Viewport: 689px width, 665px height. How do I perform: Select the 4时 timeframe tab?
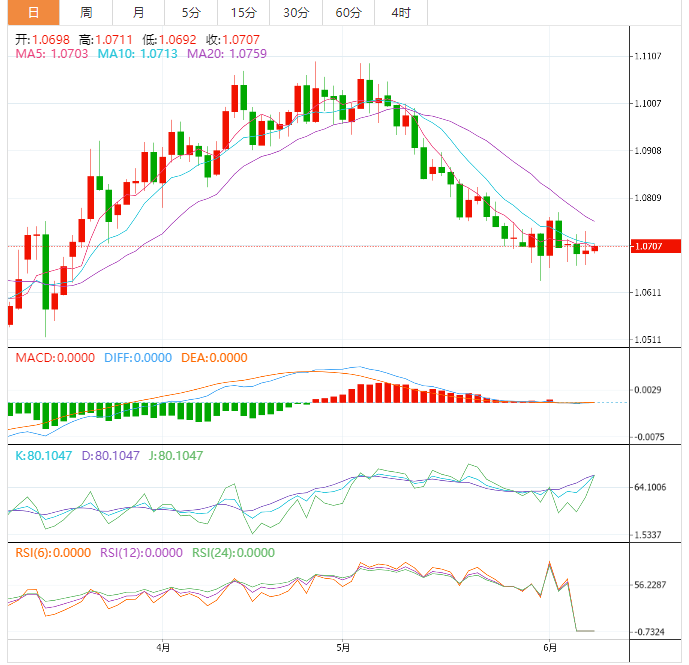tap(400, 13)
